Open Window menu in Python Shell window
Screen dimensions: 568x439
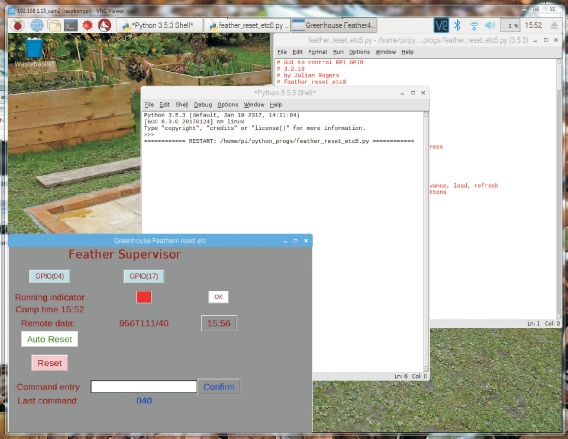[254, 105]
